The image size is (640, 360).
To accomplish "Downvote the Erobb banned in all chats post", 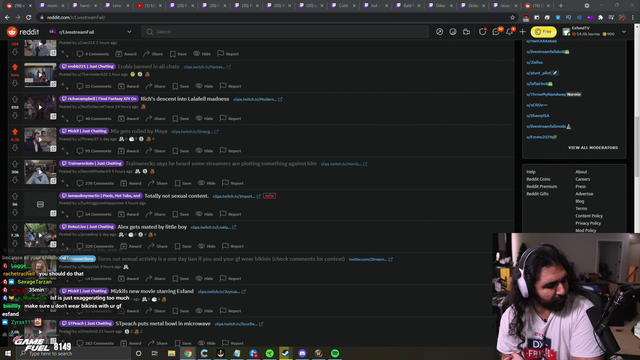I will (x=15, y=83).
